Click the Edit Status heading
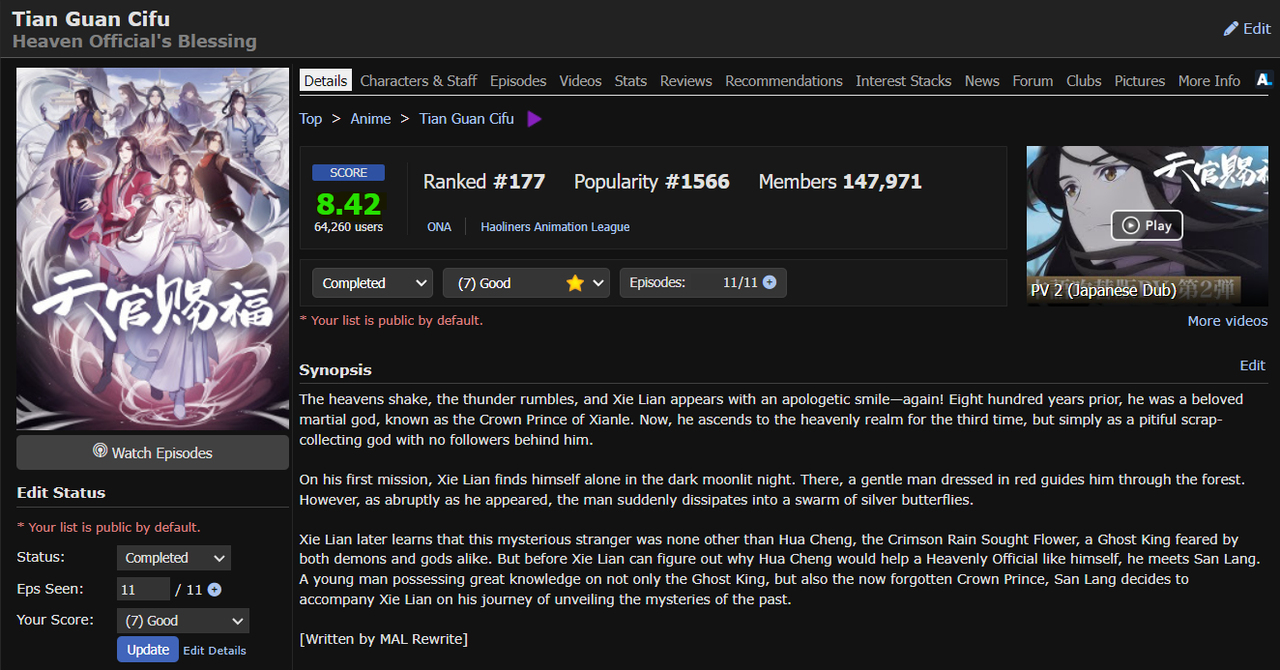The width and height of the screenshot is (1280, 670). click(61, 493)
